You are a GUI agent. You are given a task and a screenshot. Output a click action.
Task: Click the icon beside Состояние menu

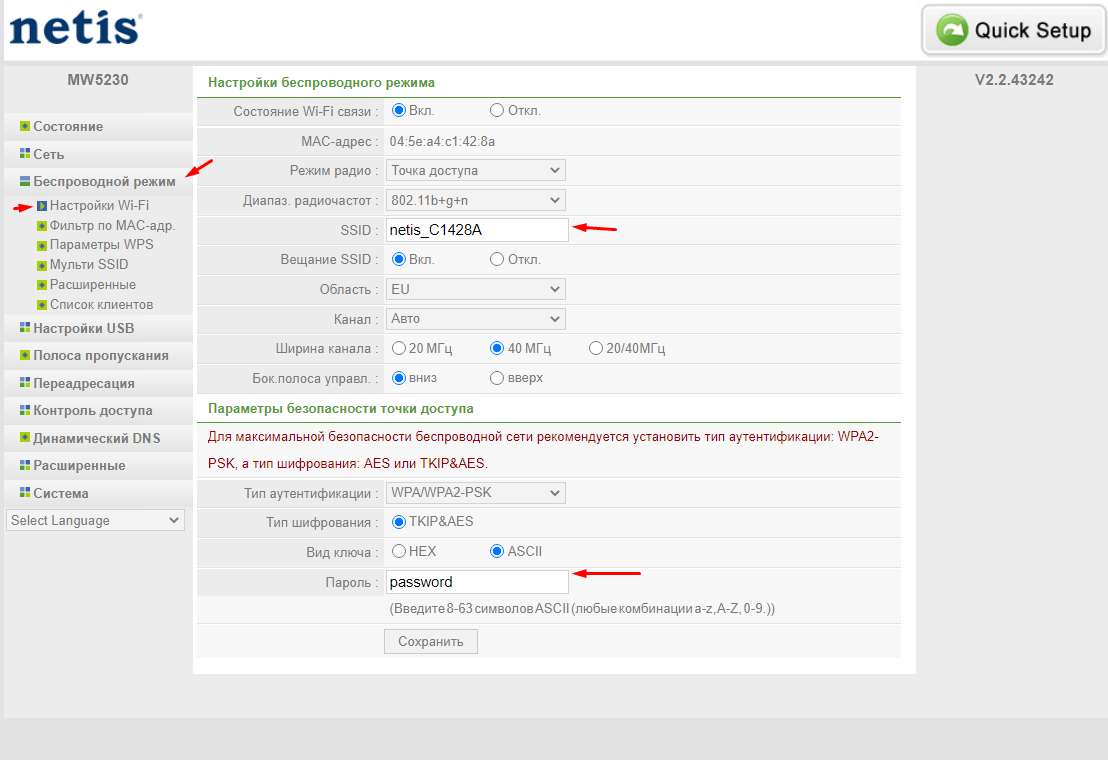[25, 127]
